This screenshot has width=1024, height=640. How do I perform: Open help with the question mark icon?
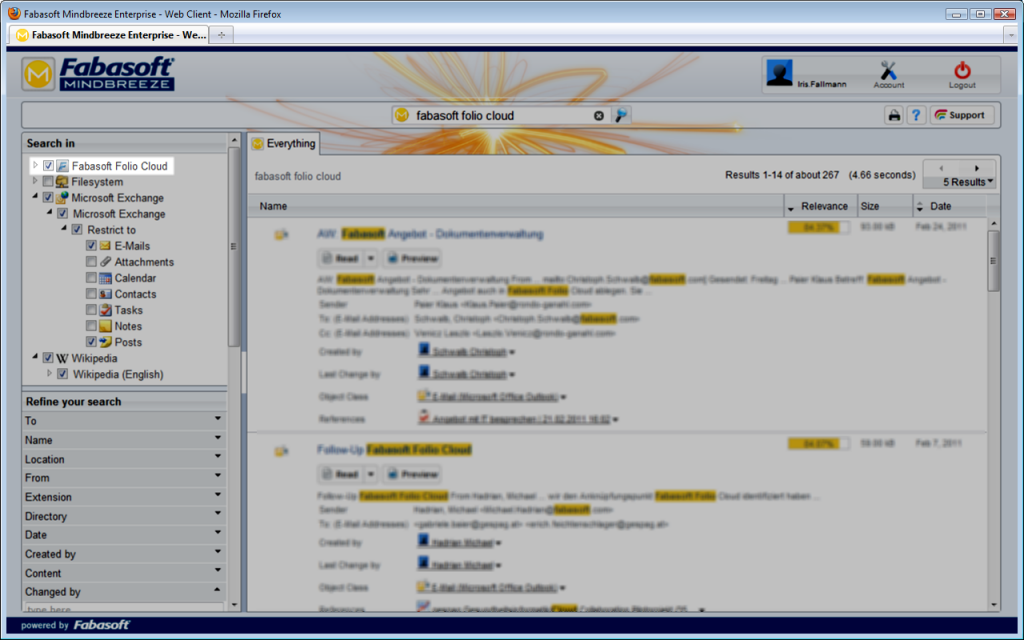[x=916, y=116]
